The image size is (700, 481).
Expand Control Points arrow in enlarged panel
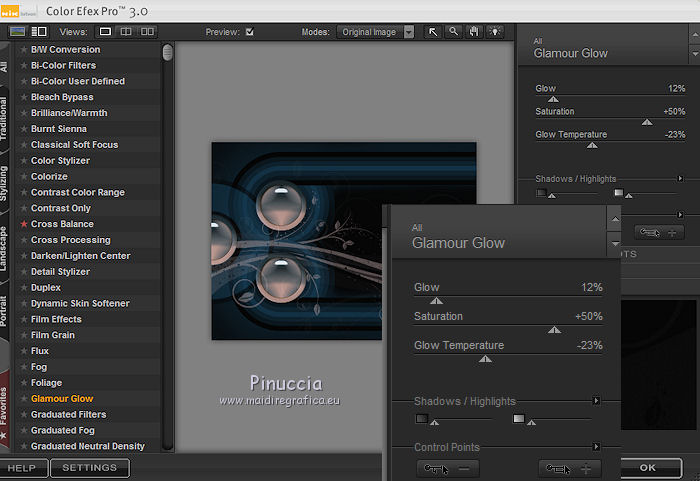click(x=596, y=447)
